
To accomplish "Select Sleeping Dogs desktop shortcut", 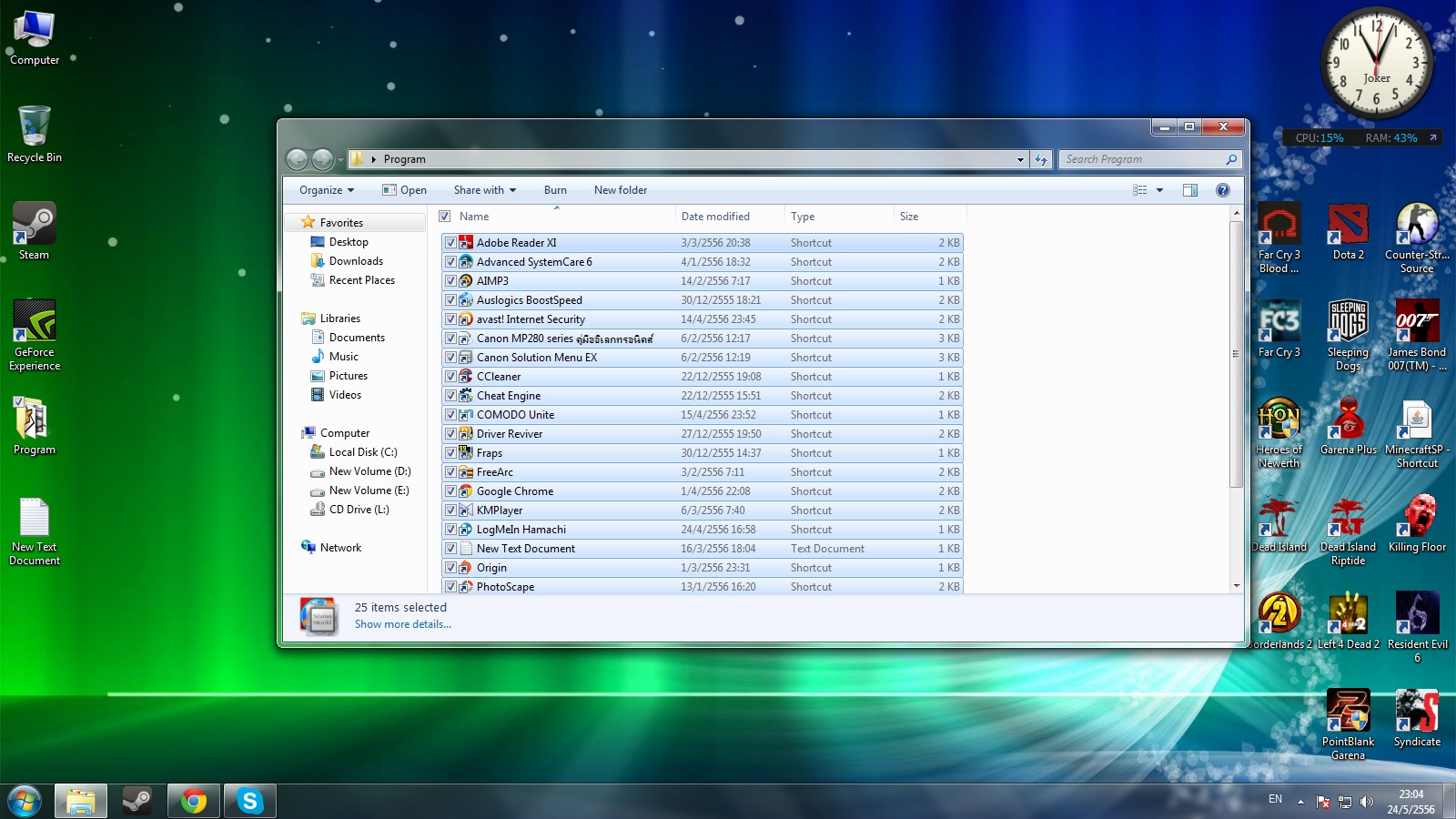I will [x=1348, y=335].
